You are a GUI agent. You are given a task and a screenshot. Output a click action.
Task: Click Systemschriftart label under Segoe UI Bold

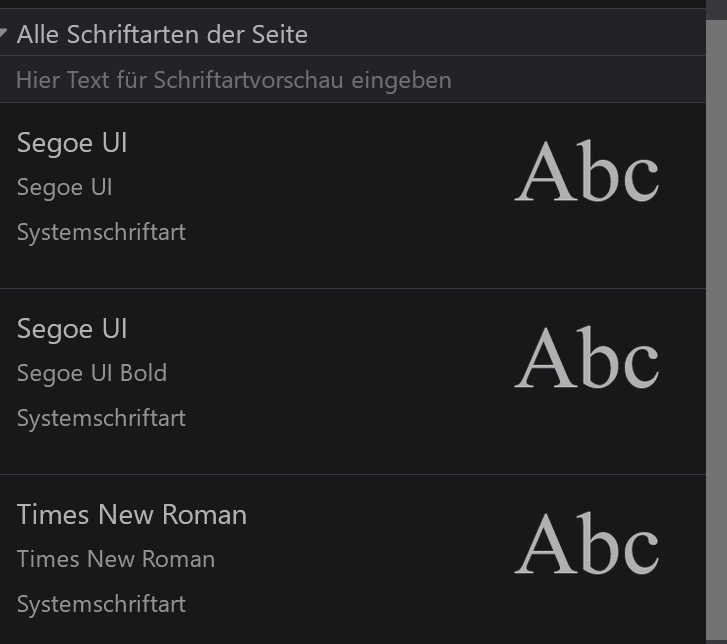(x=101, y=418)
